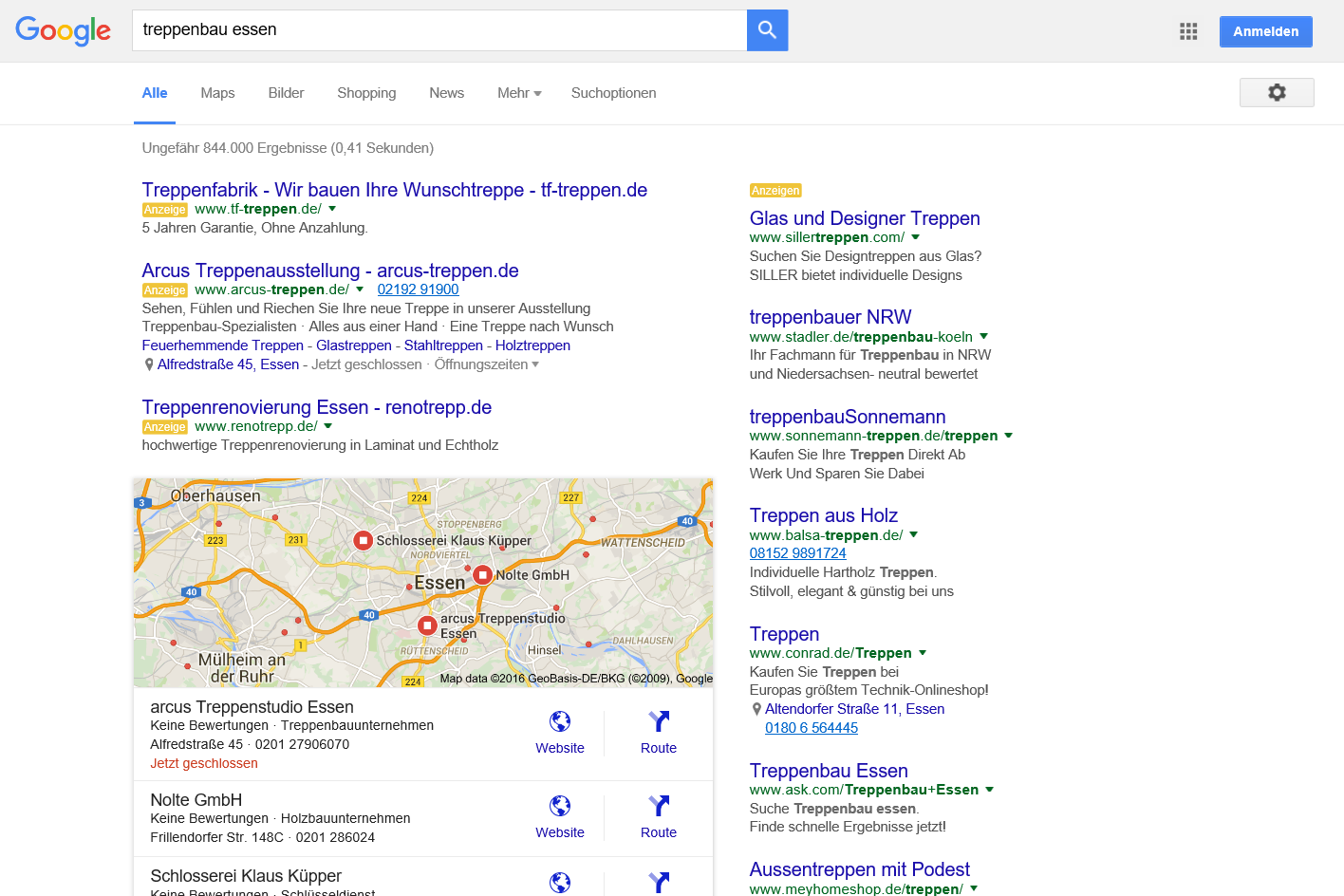The width and height of the screenshot is (1344, 896).
Task: Open the Stahltreppen sitelink
Action: tap(443, 345)
